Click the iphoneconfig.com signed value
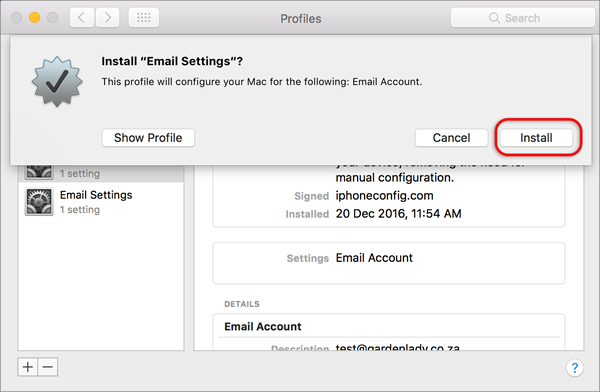Image resolution: width=600 pixels, height=392 pixels. tap(385, 196)
